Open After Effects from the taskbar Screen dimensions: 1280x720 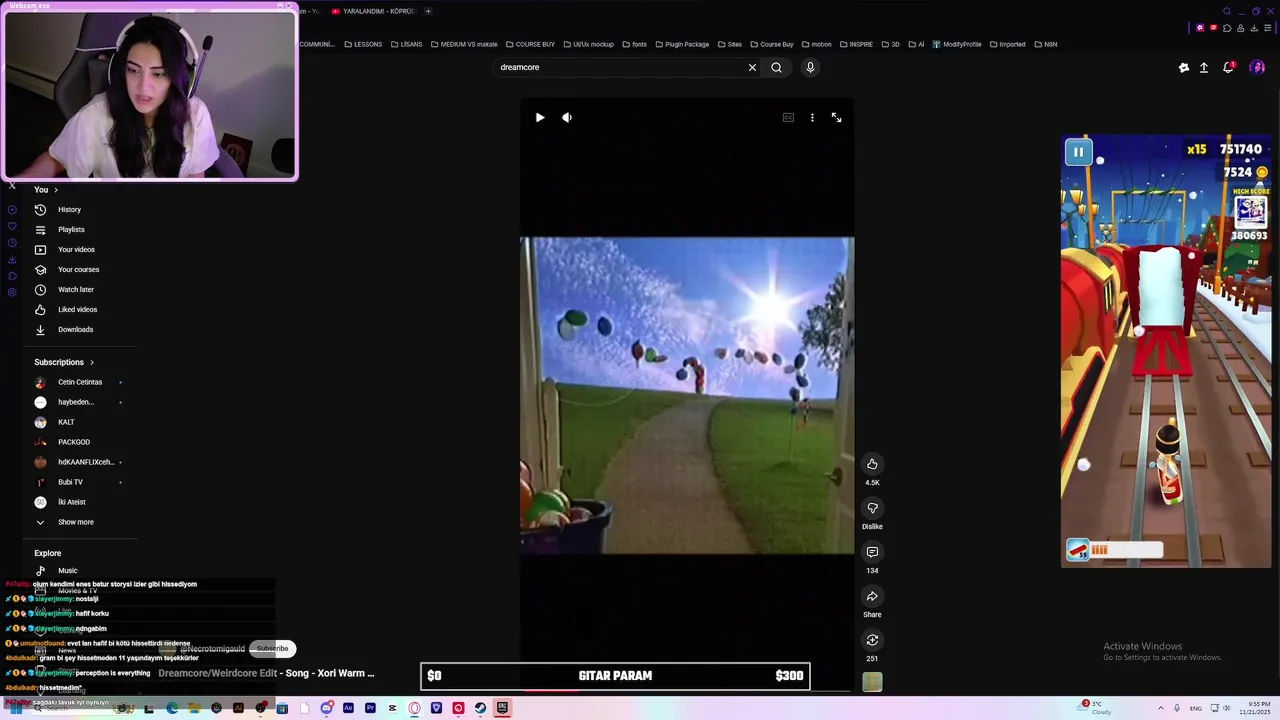pyautogui.click(x=348, y=708)
